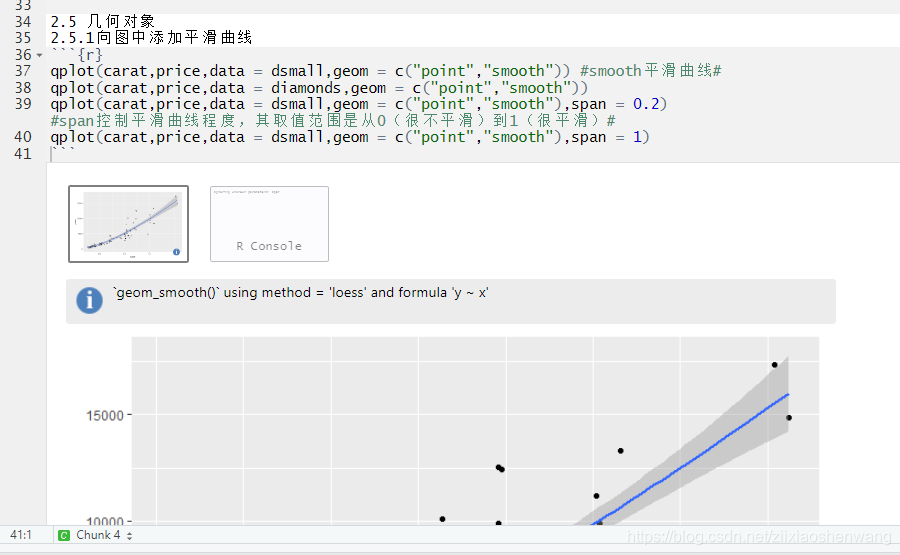Click the closing ``` on line 41
This screenshot has height=555, width=900.
(x=63, y=151)
